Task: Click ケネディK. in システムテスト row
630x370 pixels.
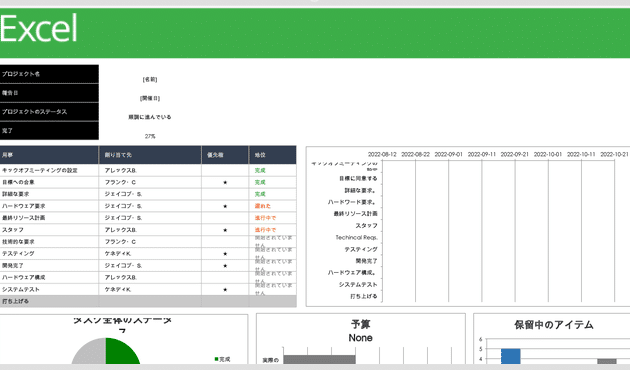Action: coord(118,290)
